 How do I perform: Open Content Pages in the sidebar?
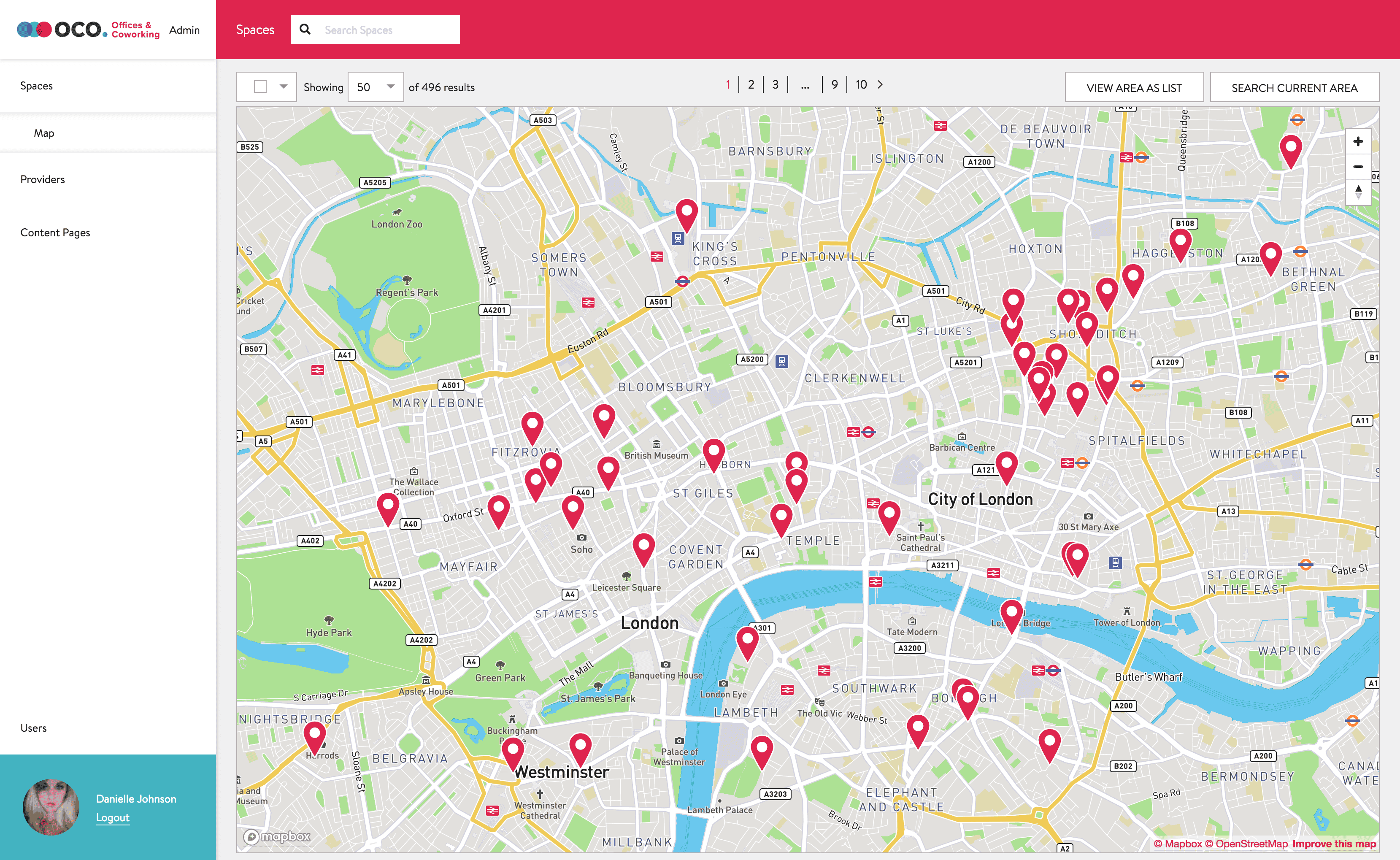pyautogui.click(x=55, y=233)
